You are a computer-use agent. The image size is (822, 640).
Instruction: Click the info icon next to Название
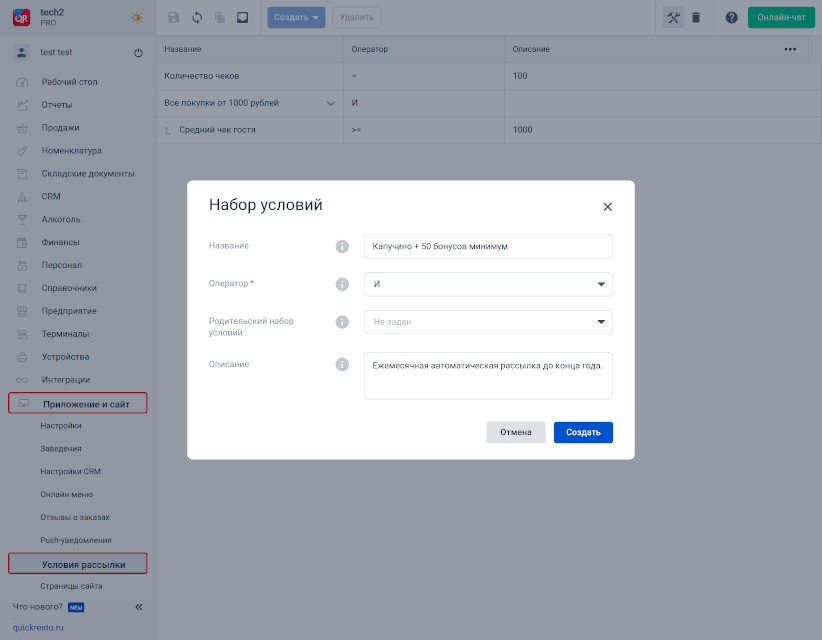(342, 246)
